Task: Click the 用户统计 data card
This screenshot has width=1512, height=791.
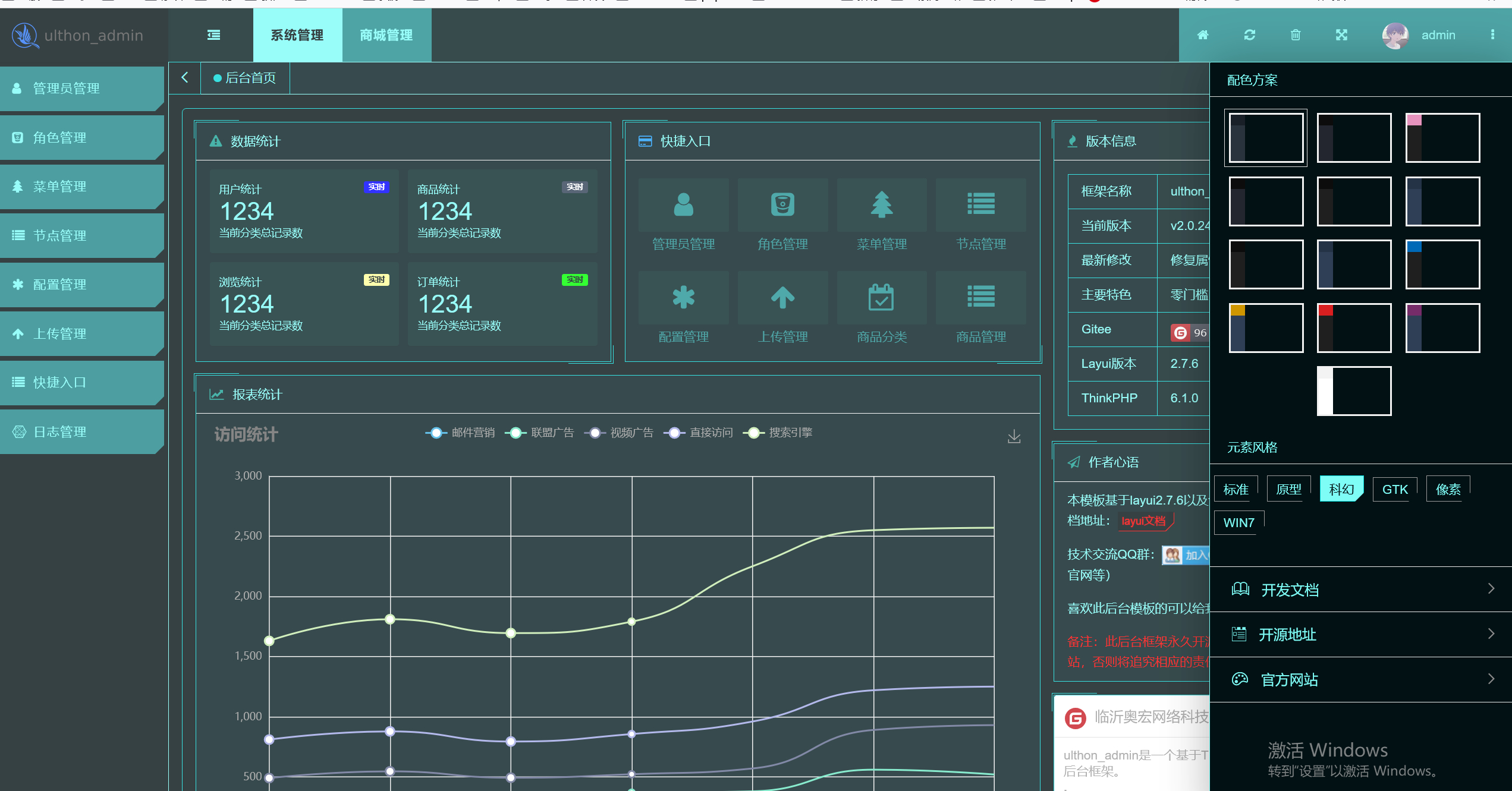Action: tap(304, 211)
